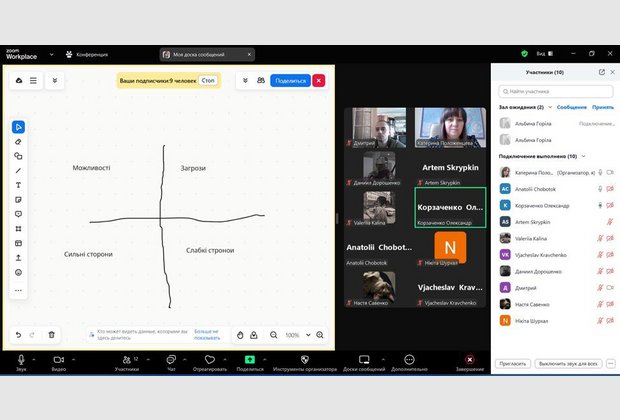The image size is (620, 420).
Task: Click the cloud save icon
Action: coord(19,81)
